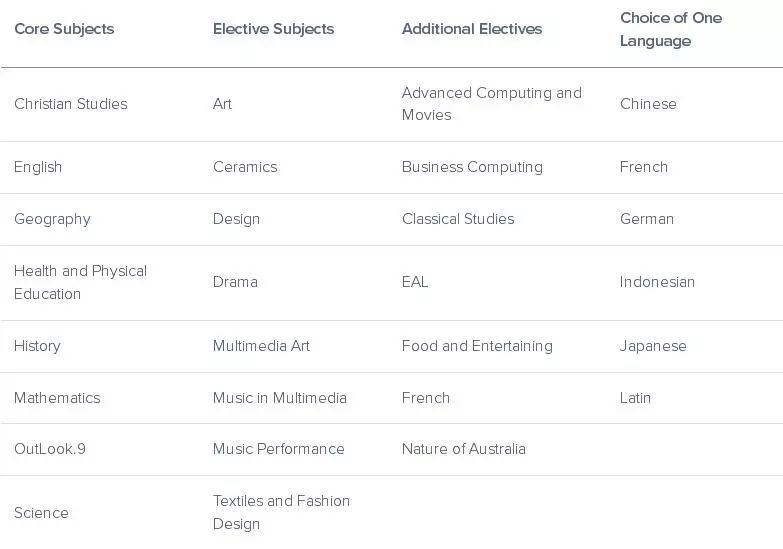Select Chinese in the language column
This screenshot has height=549, width=783.
(648, 104)
